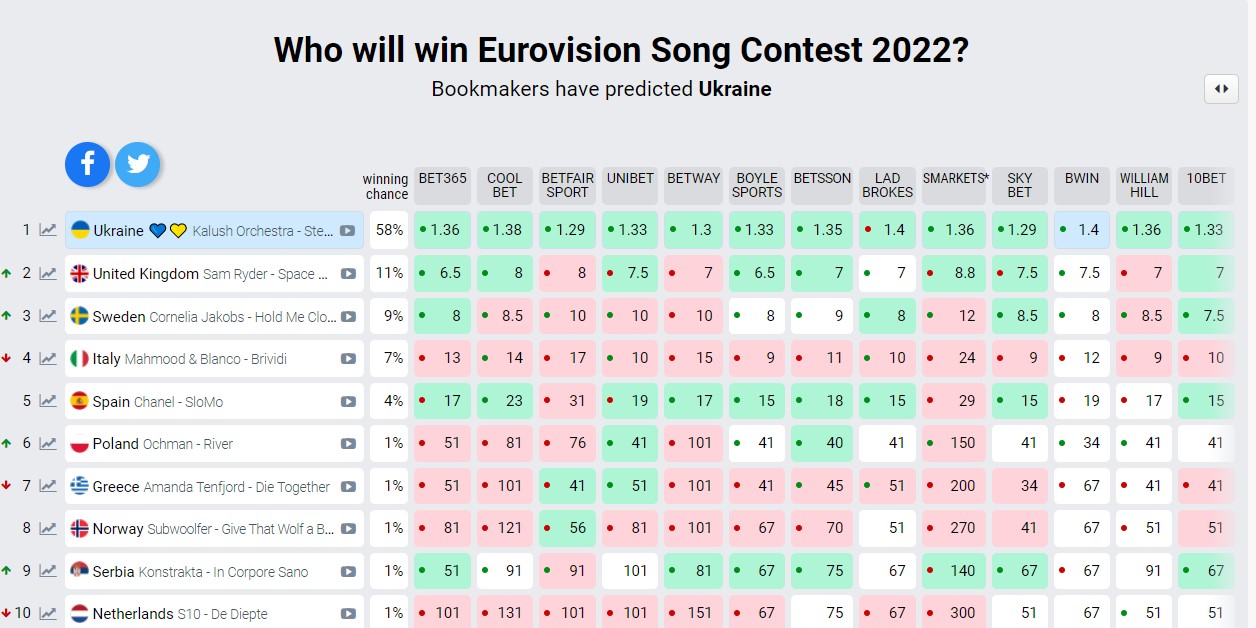Expand table width with arrows button
The height and width of the screenshot is (628, 1256).
1221,88
